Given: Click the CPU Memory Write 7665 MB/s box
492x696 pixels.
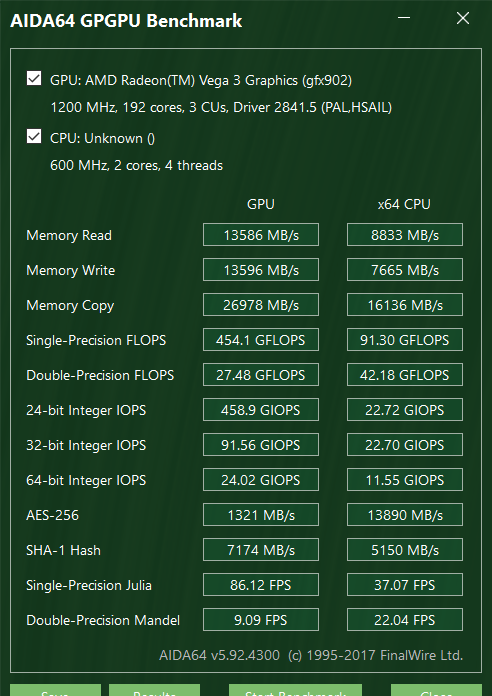Looking at the screenshot, I should coord(405,270).
